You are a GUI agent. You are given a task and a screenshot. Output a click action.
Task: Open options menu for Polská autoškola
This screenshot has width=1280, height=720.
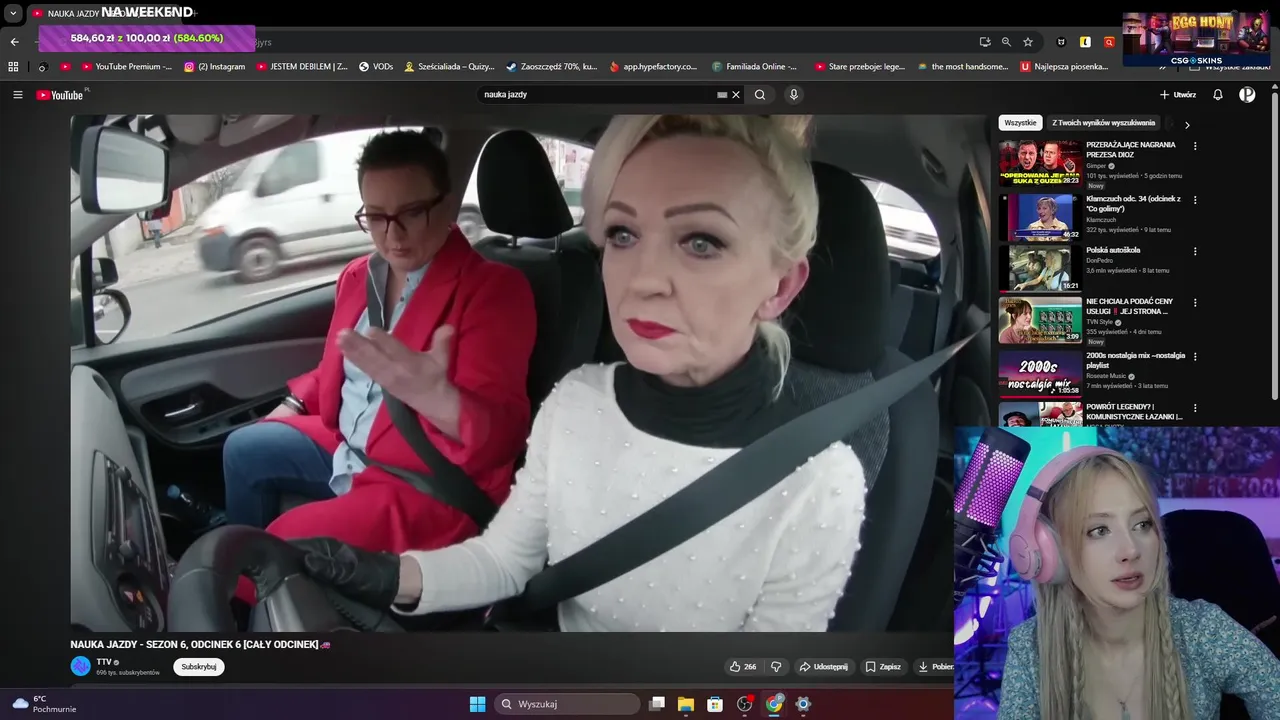tap(1195, 251)
